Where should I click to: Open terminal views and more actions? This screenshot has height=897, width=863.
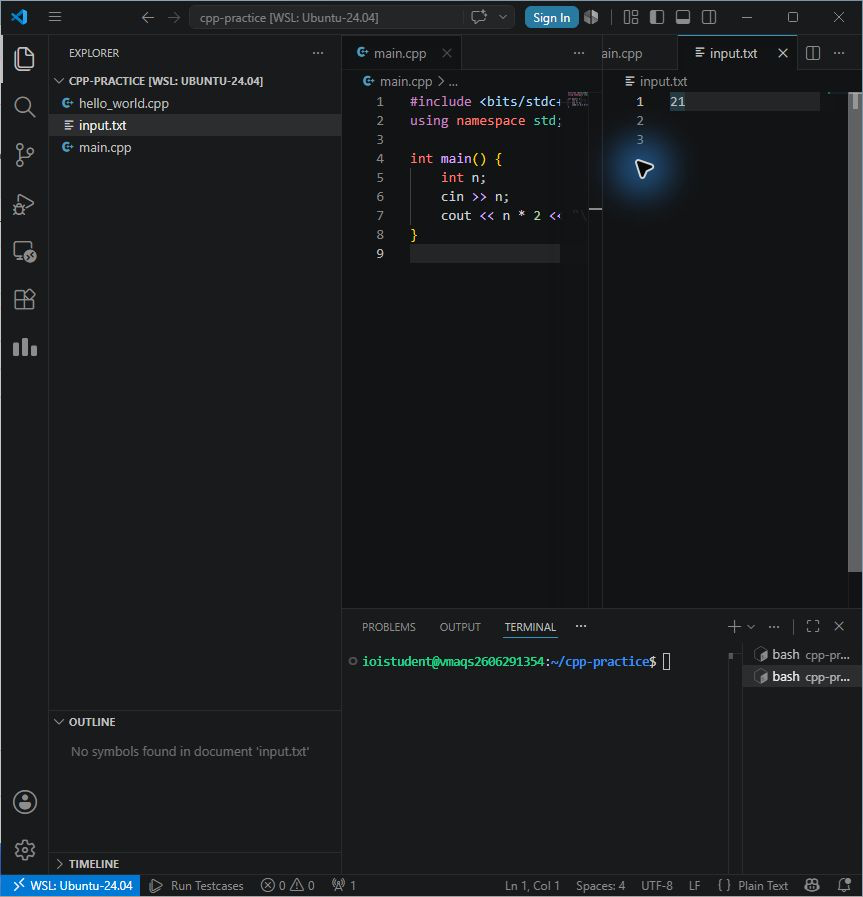pos(774,627)
